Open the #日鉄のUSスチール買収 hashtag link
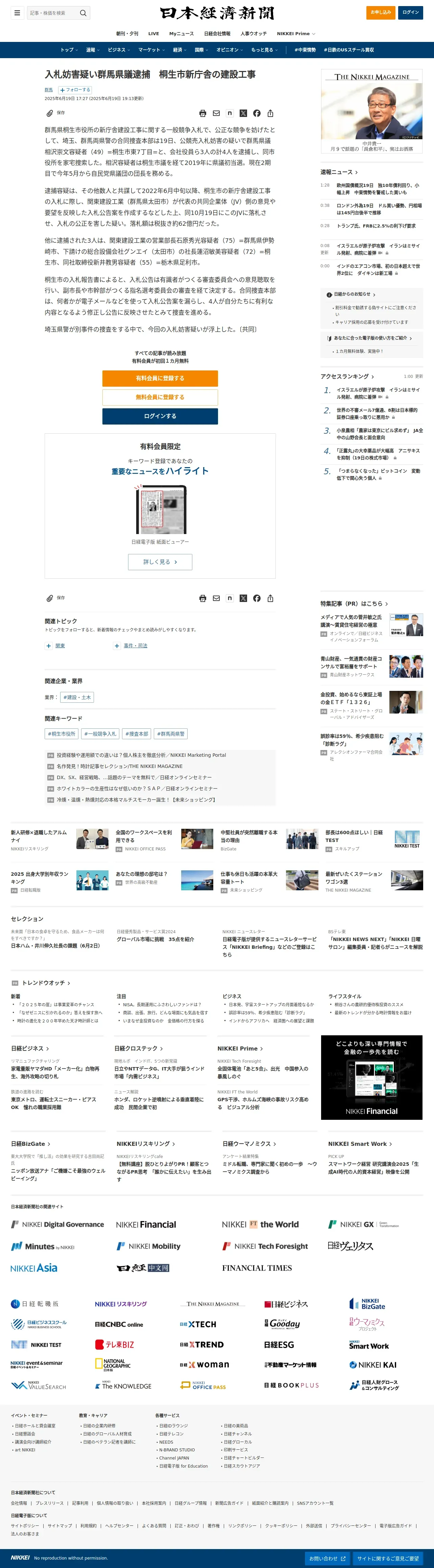This screenshot has height=1568, width=434. pos(349,50)
